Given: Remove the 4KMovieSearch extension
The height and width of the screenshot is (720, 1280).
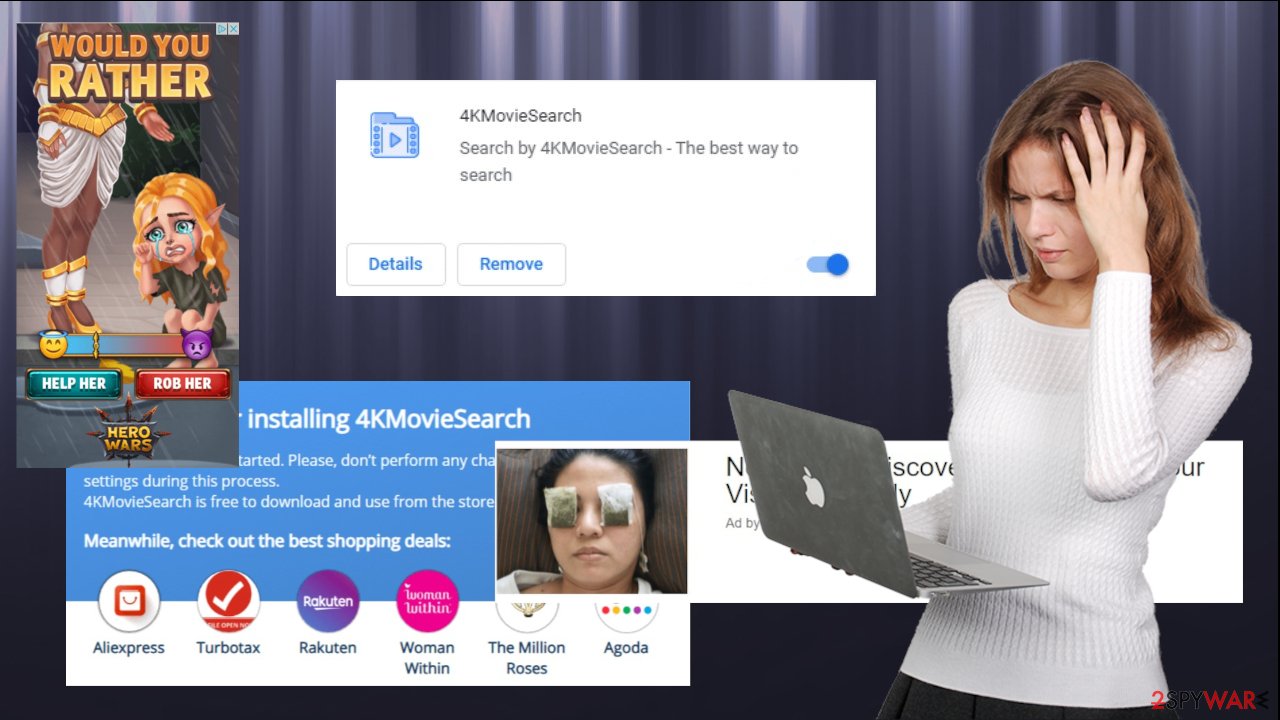Looking at the screenshot, I should pyautogui.click(x=511, y=264).
